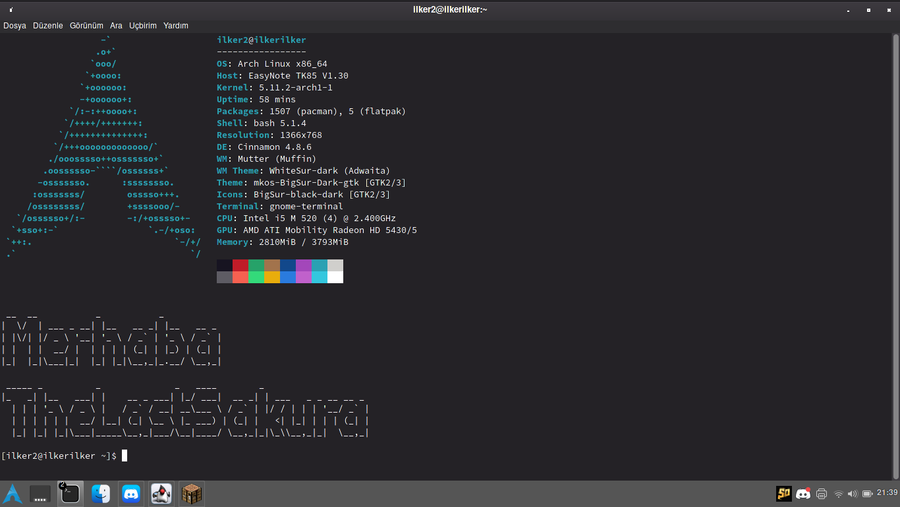Expand the Görünüm menu
This screenshot has width=900, height=507.
point(86,26)
